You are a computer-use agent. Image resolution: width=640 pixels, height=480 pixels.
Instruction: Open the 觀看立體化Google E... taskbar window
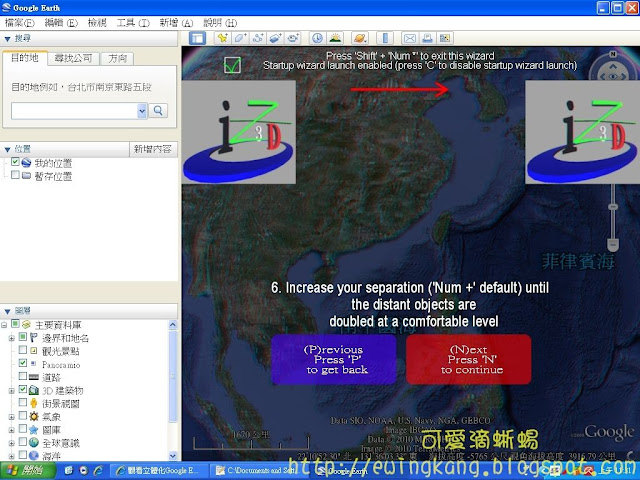[159, 471]
